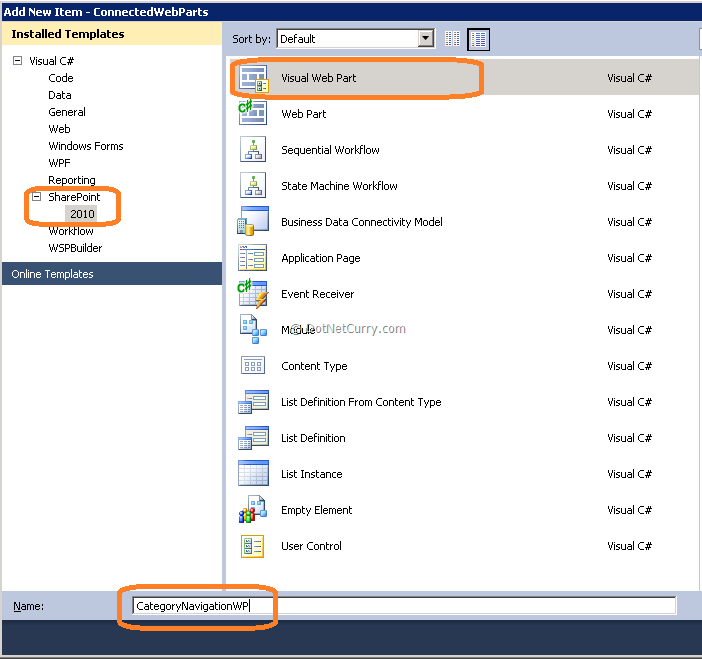Select the Windows Forms category
This screenshot has width=702, height=659.
86,146
